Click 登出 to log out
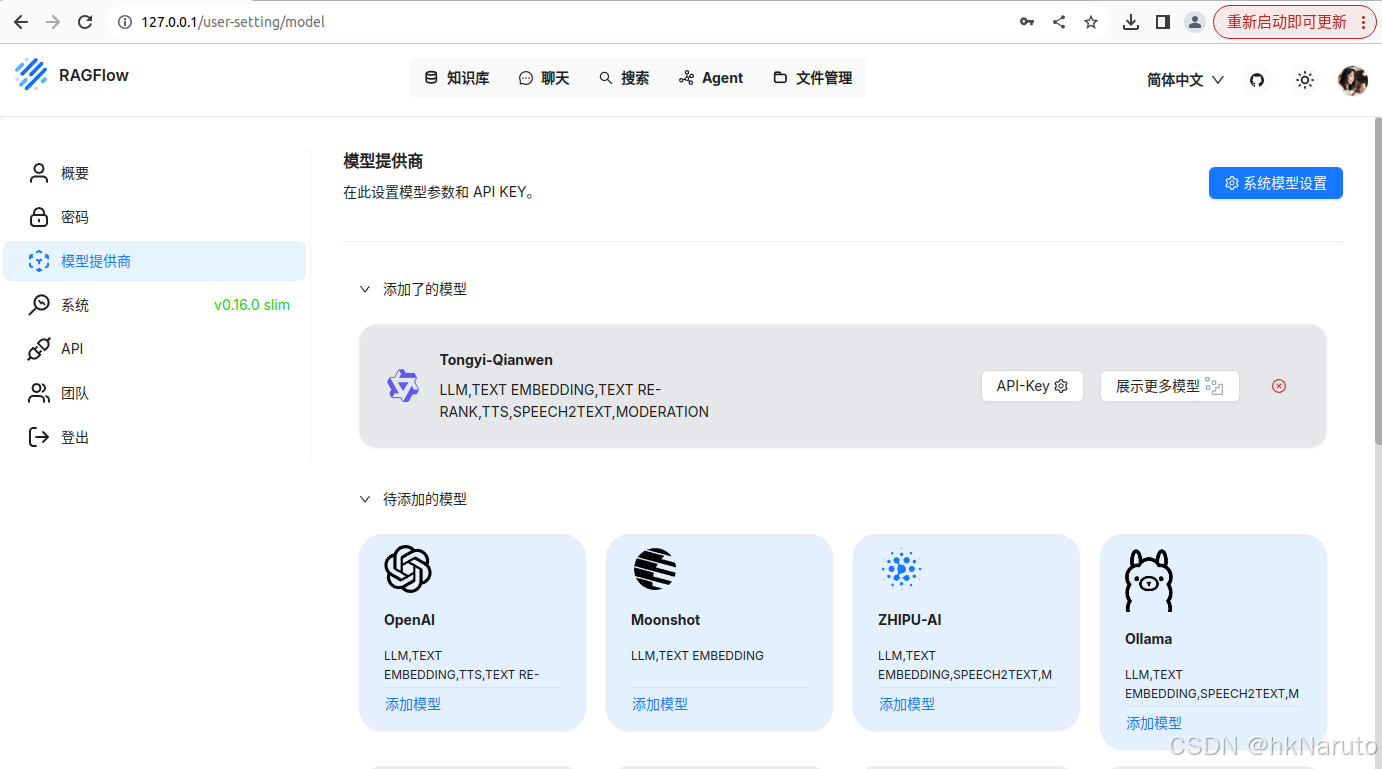1382x769 pixels. pos(154,437)
